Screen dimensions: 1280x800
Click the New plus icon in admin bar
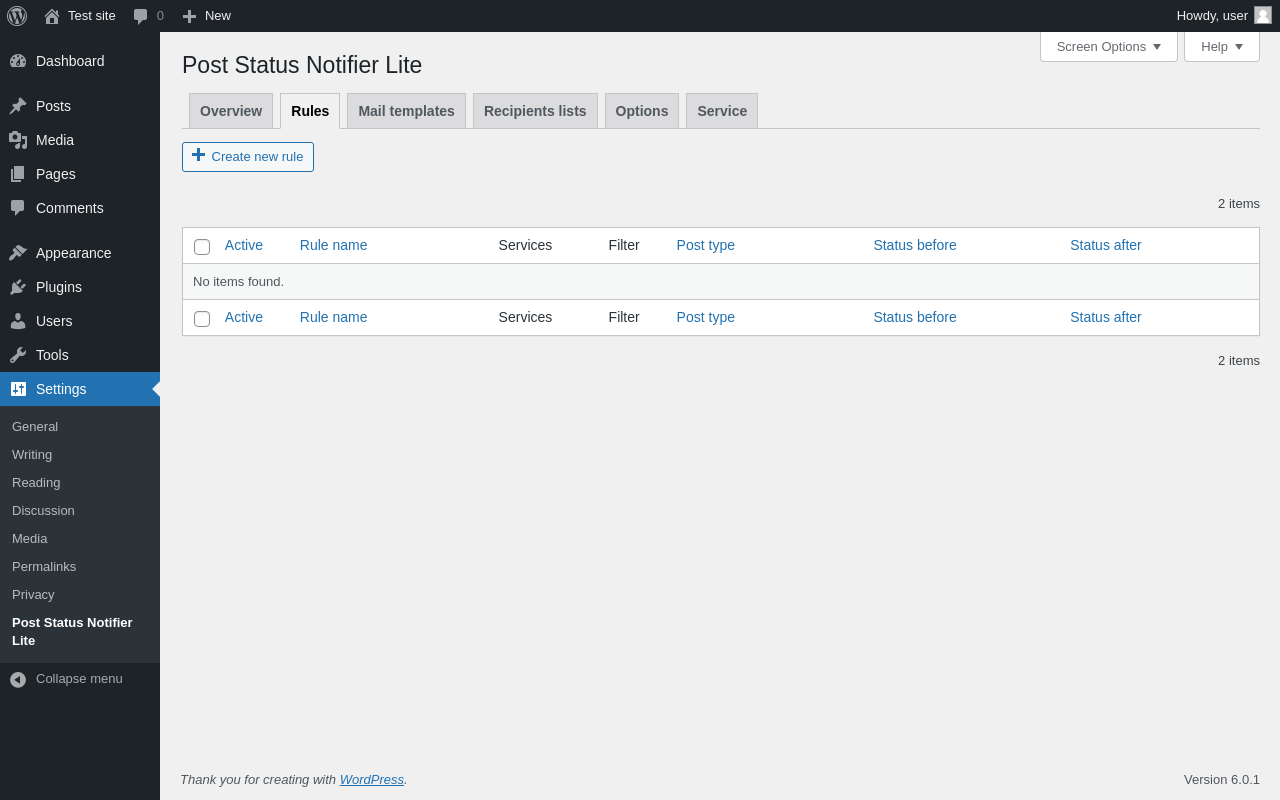coord(189,16)
